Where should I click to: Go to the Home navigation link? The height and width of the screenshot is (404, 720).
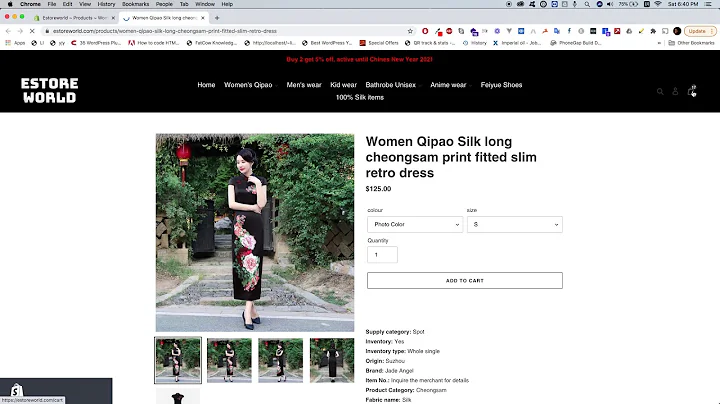click(206, 85)
